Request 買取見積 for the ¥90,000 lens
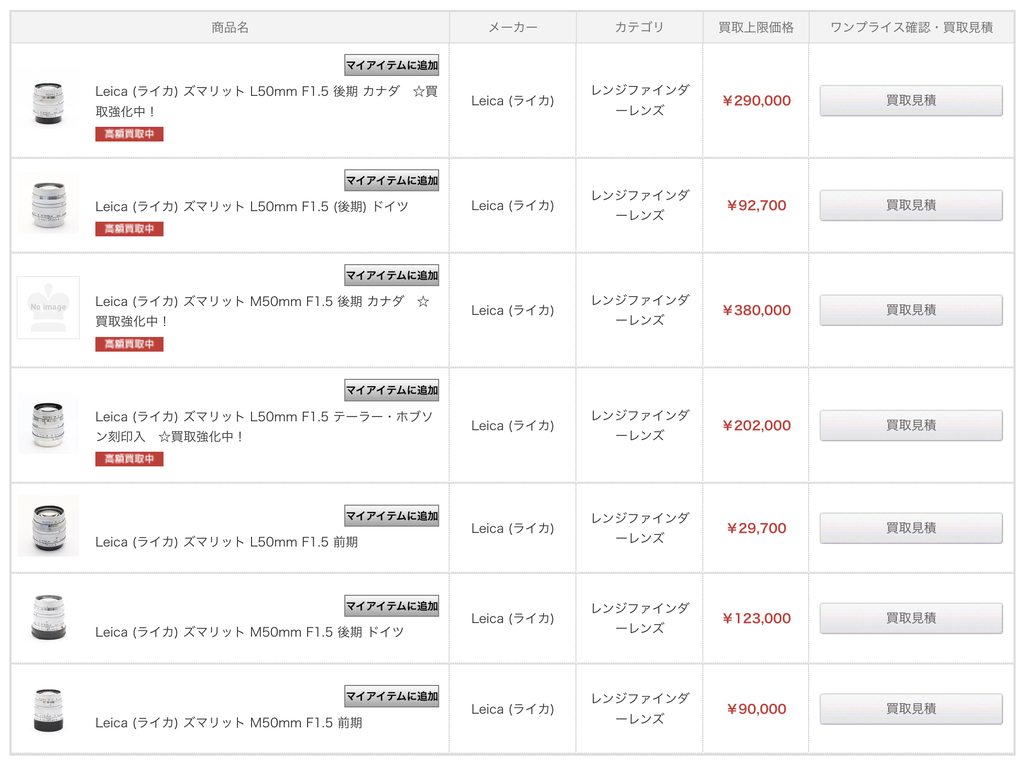1024x763 pixels. (911, 709)
